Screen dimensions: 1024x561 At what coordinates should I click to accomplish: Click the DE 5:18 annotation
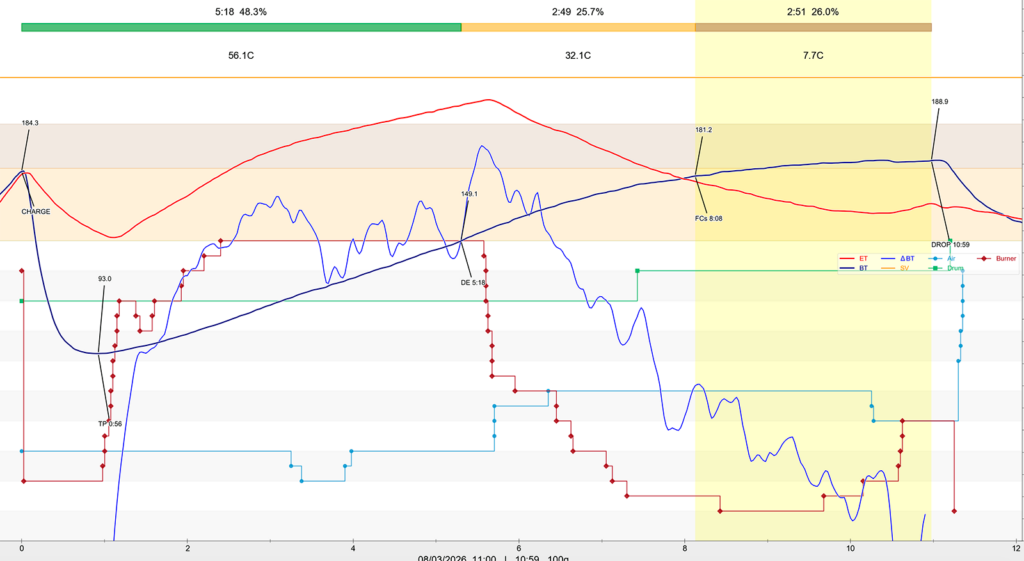point(473,283)
